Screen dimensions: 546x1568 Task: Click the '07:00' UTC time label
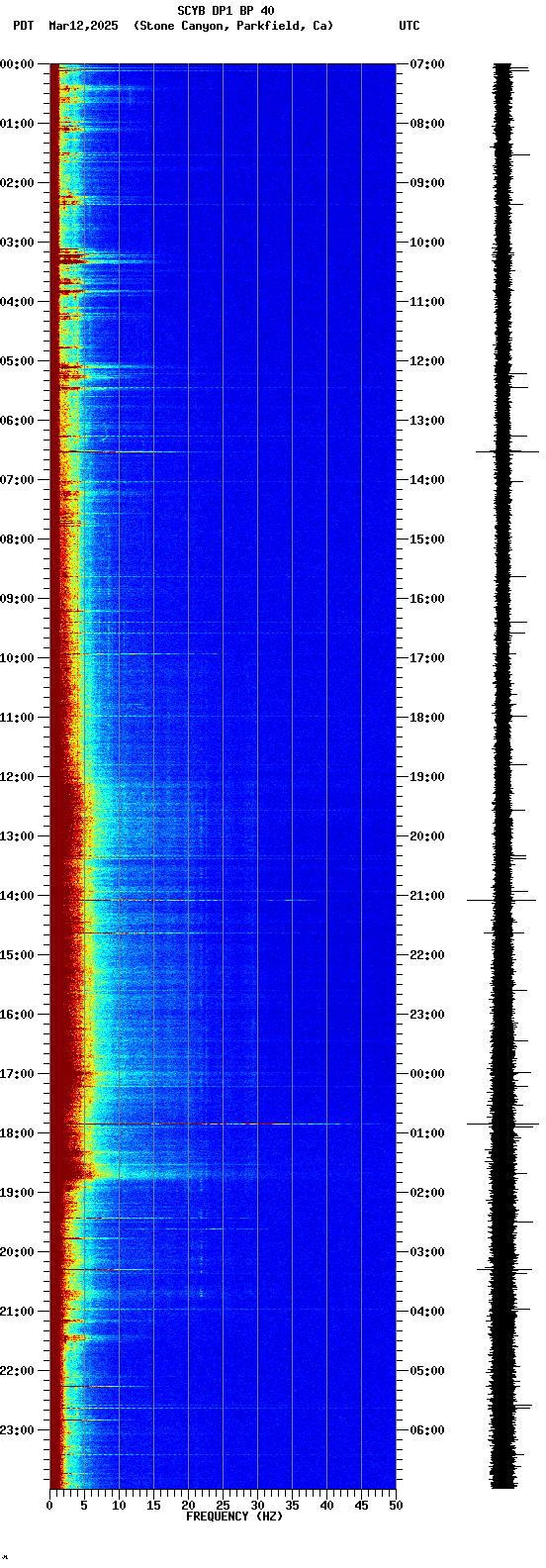428,64
